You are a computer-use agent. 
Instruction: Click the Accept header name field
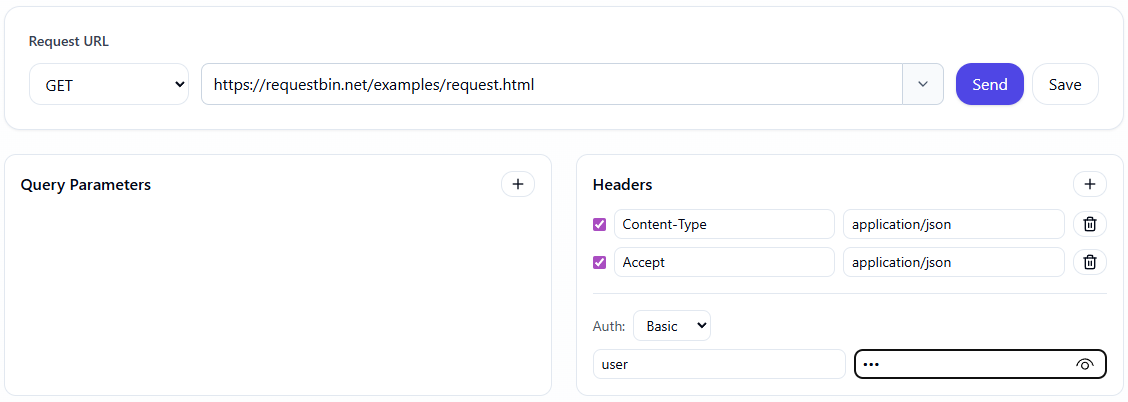click(723, 263)
